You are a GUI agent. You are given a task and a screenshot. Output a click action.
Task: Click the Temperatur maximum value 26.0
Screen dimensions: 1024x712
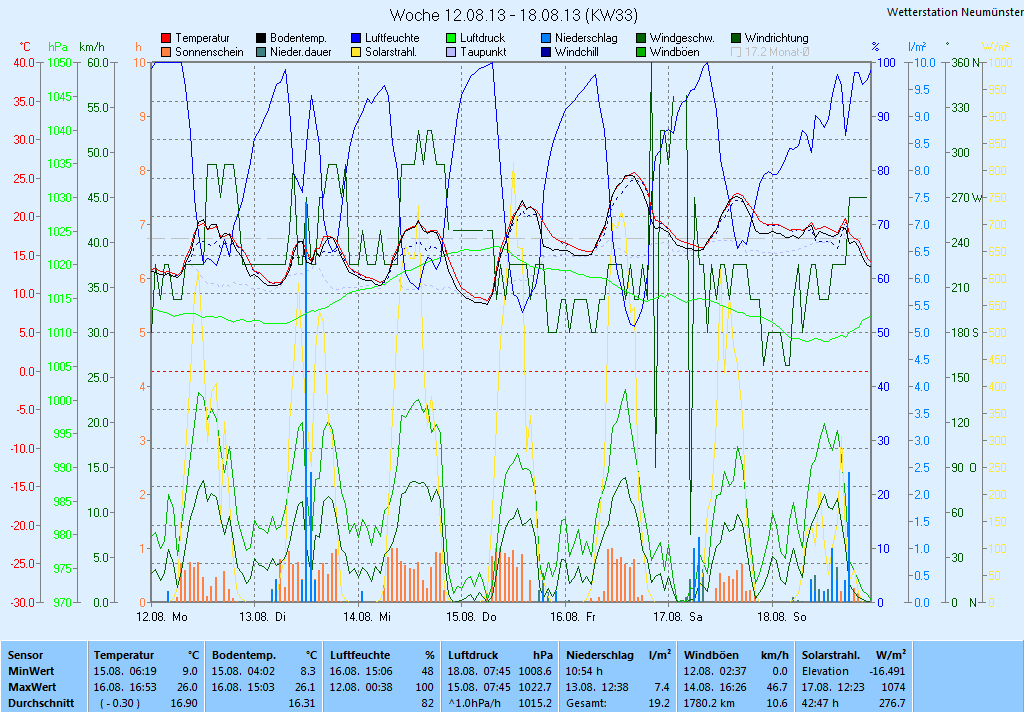tap(187, 687)
